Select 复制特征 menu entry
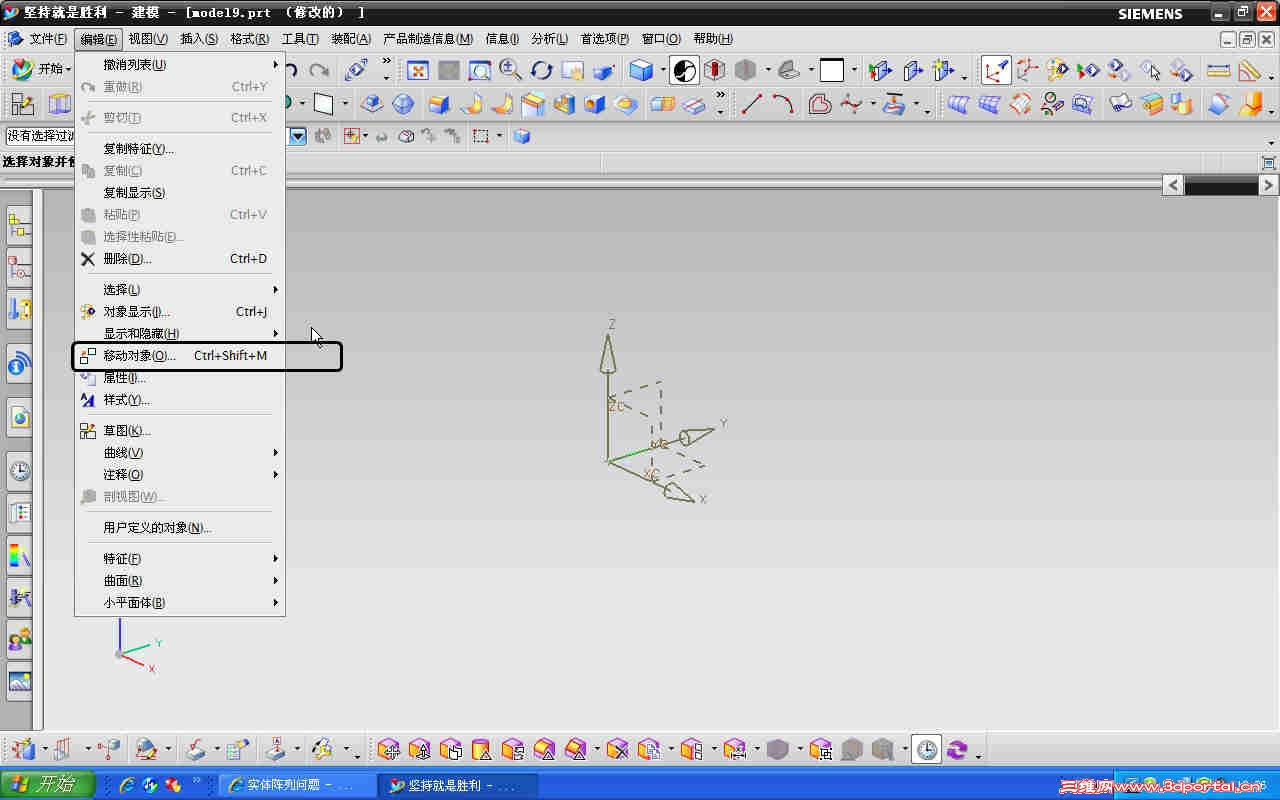Screen dimensions: 1280x800 pyautogui.click(x=180, y=149)
